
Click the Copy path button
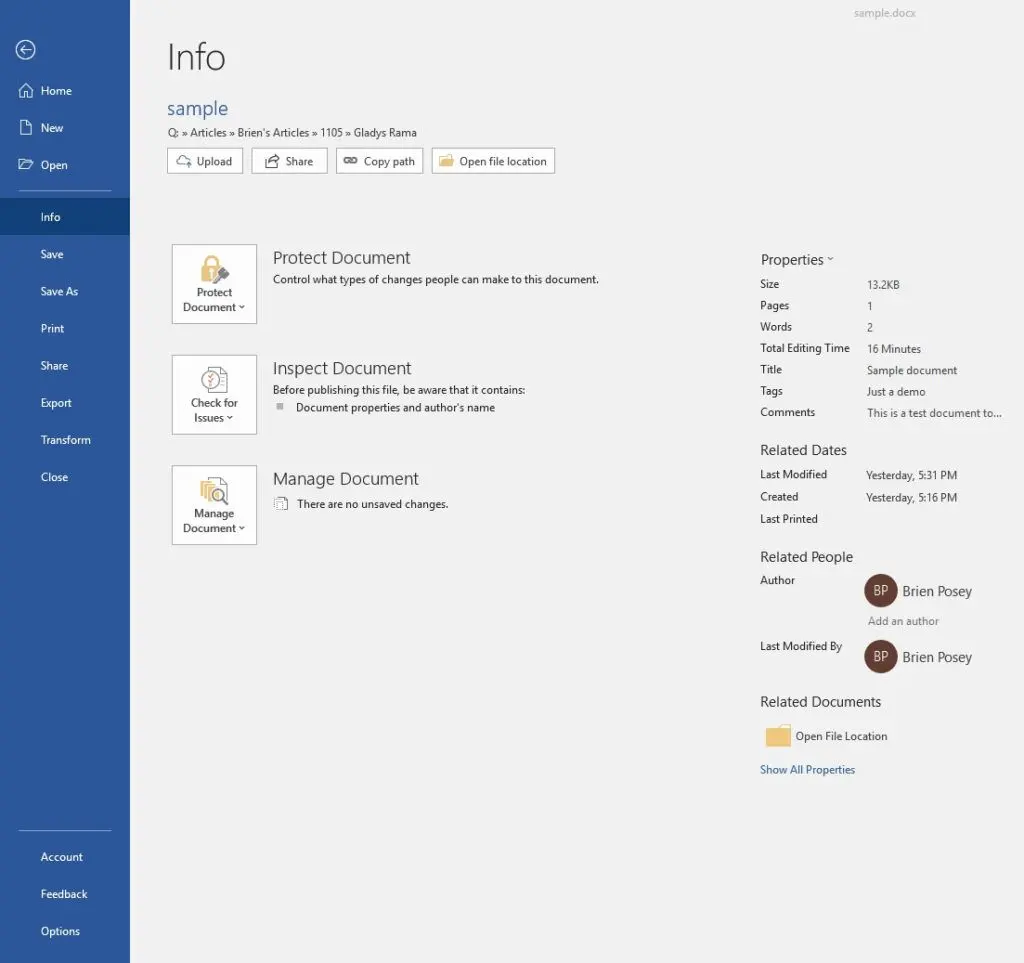[379, 161]
